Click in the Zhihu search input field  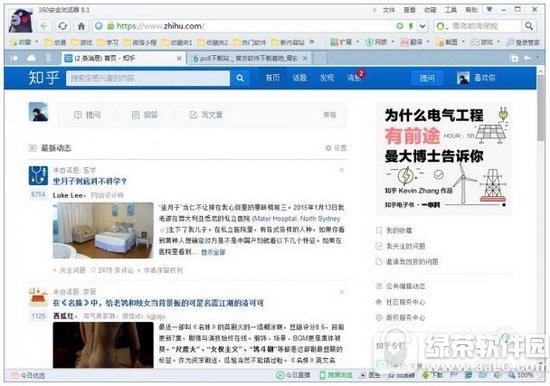[x=148, y=78]
